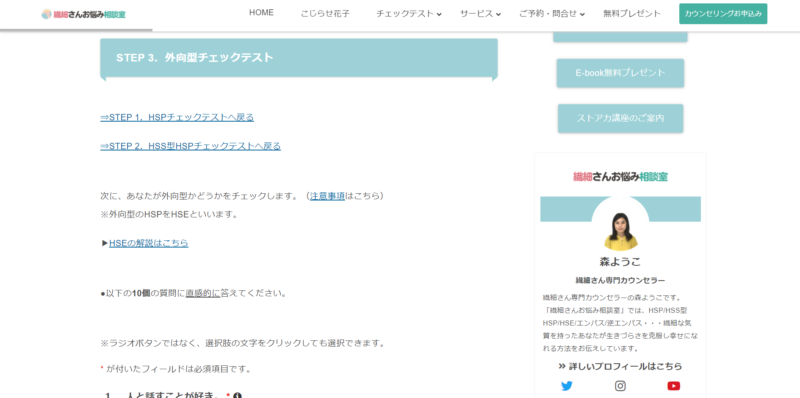Screen dimensions: 800x398
Task: Open the 詳しいプロフィールはこちら link
Action: (620, 366)
